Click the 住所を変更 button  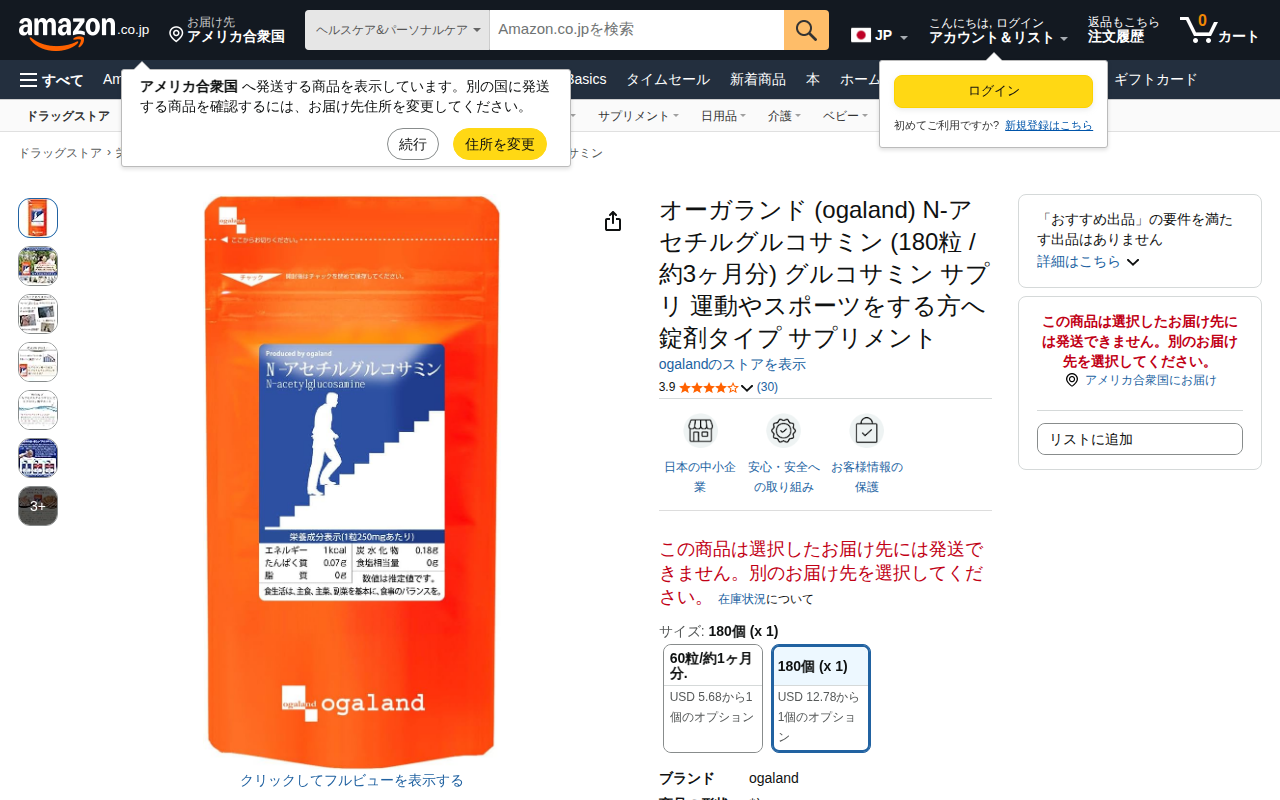[500, 144]
